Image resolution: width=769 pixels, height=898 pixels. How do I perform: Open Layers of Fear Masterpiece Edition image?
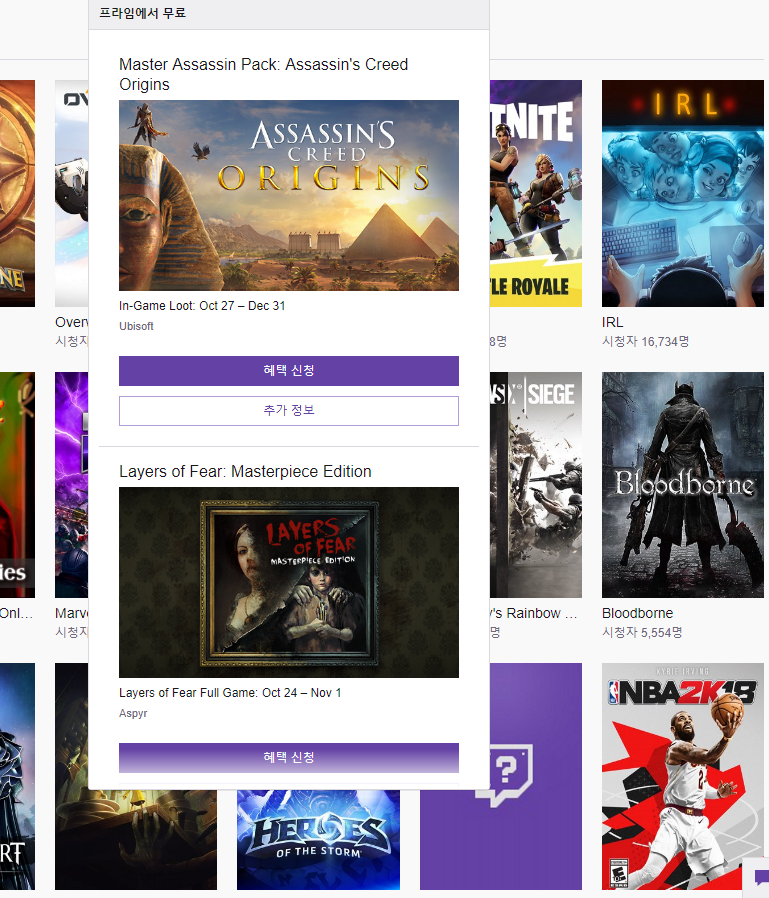pos(289,582)
